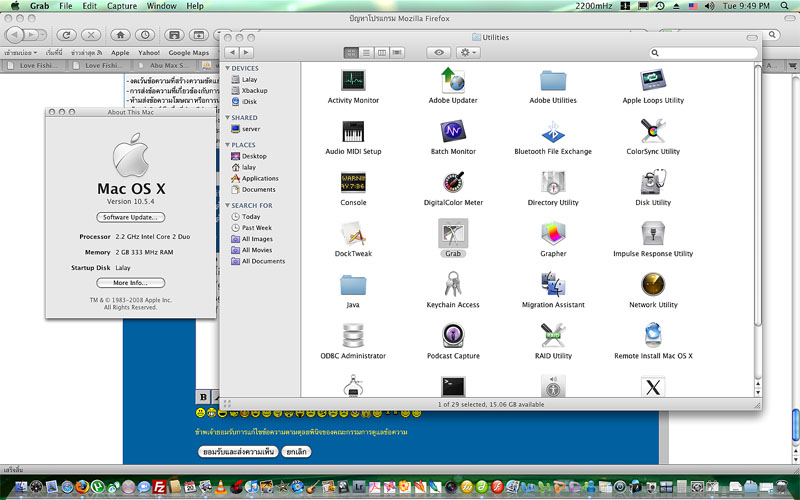Open Directory Utility
This screenshot has width=800, height=500.
pyautogui.click(x=553, y=183)
